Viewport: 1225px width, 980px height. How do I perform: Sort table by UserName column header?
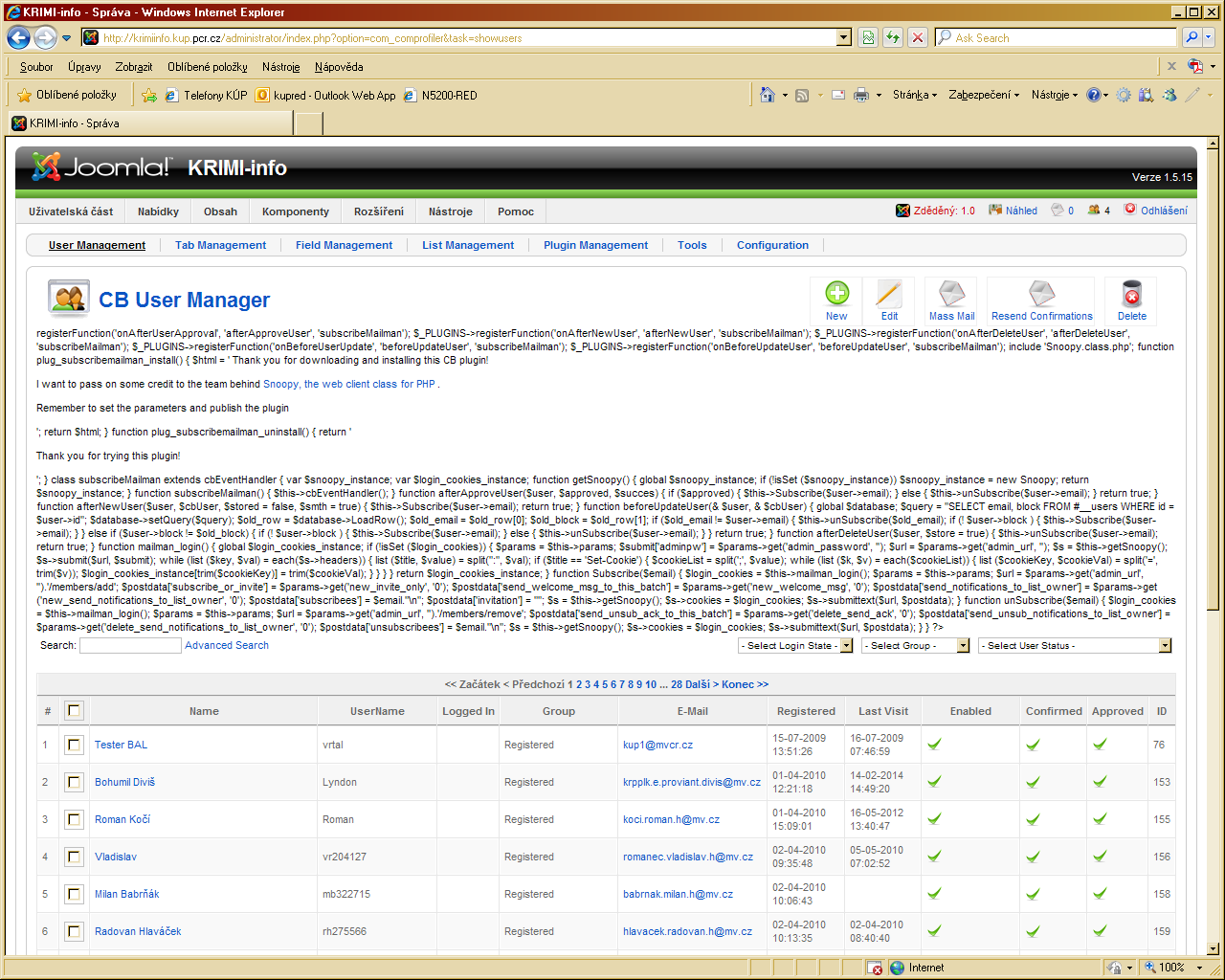[377, 711]
